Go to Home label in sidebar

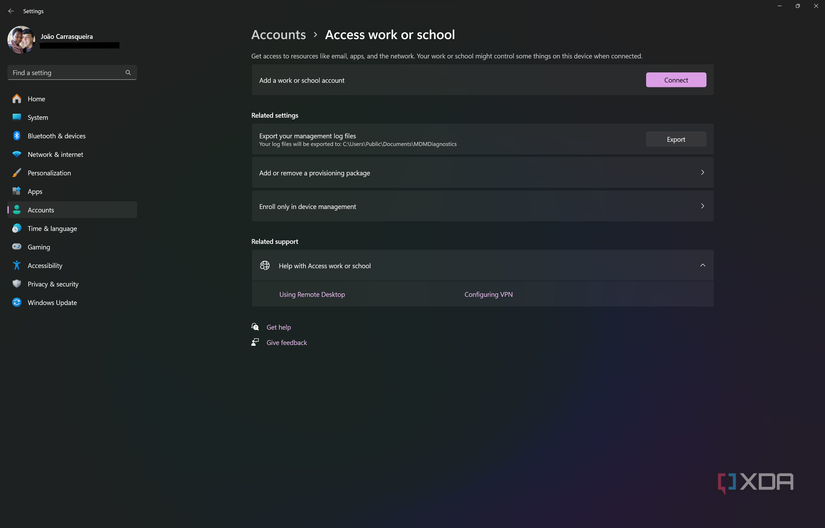click(36, 99)
